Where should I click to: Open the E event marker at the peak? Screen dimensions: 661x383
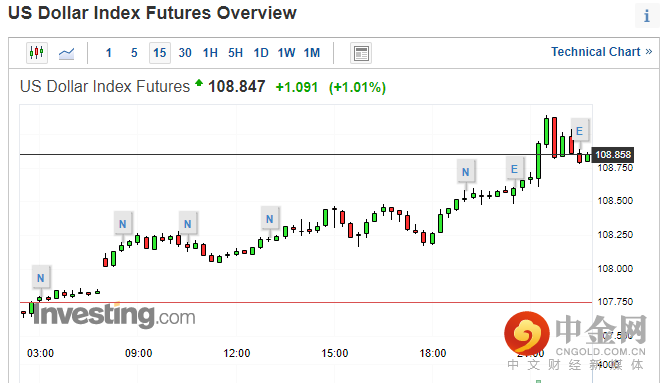pos(580,131)
